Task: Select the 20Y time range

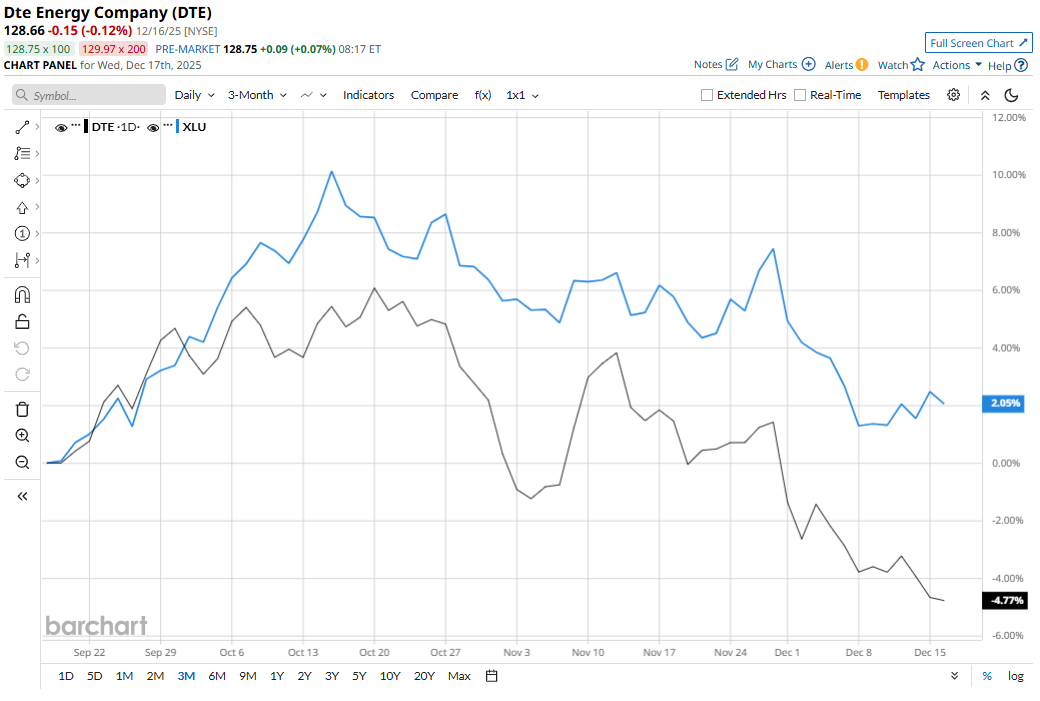Action: point(424,676)
